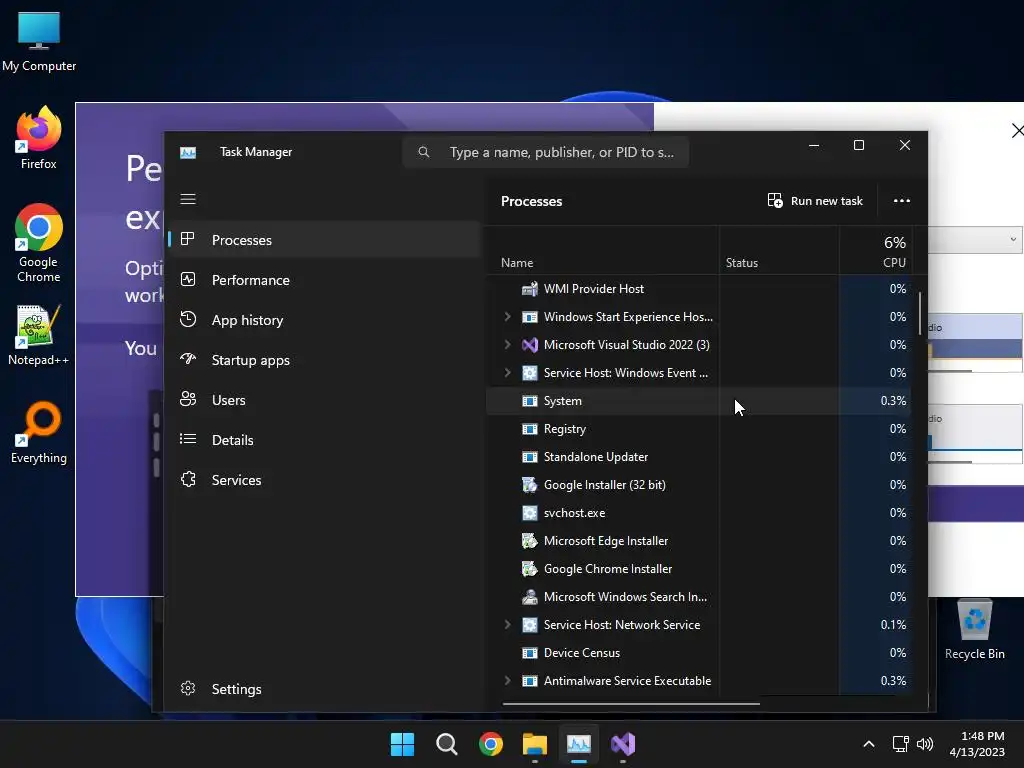1024x768 pixels.
Task: Click the Startup apps gauge icon
Action: coord(187,359)
